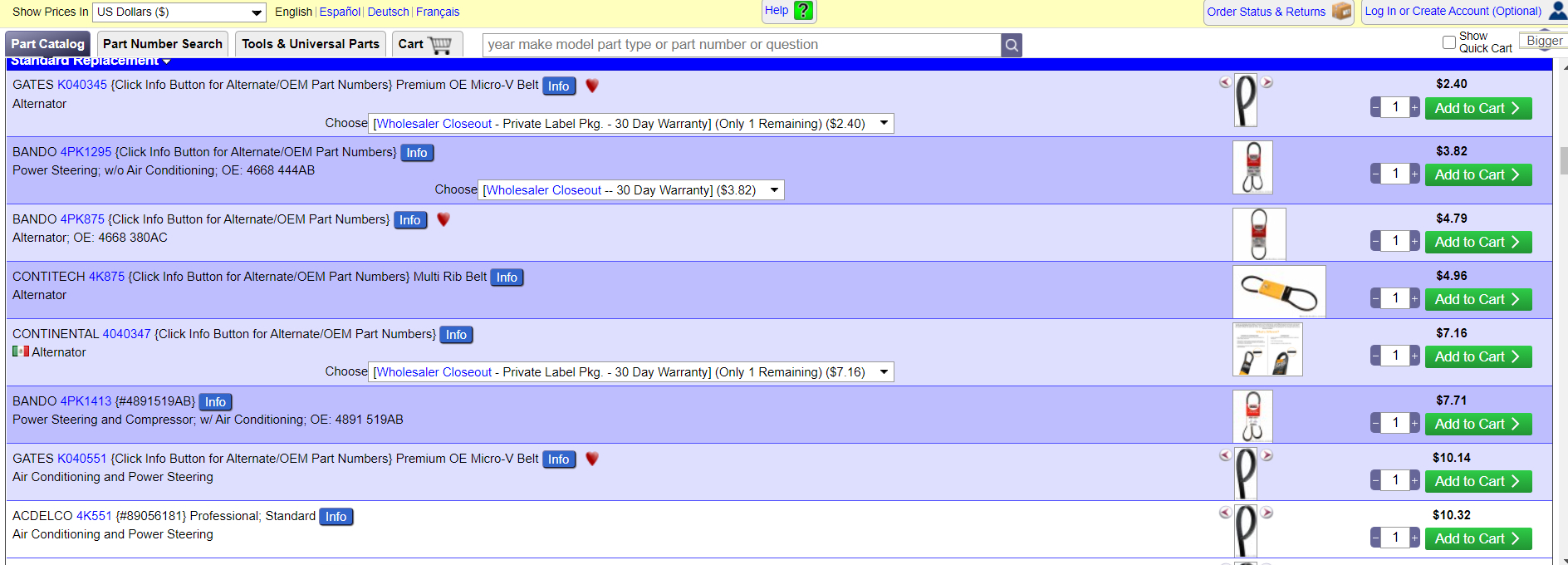Open part number link K040345
This screenshot has width=1568, height=565.
(x=82, y=85)
